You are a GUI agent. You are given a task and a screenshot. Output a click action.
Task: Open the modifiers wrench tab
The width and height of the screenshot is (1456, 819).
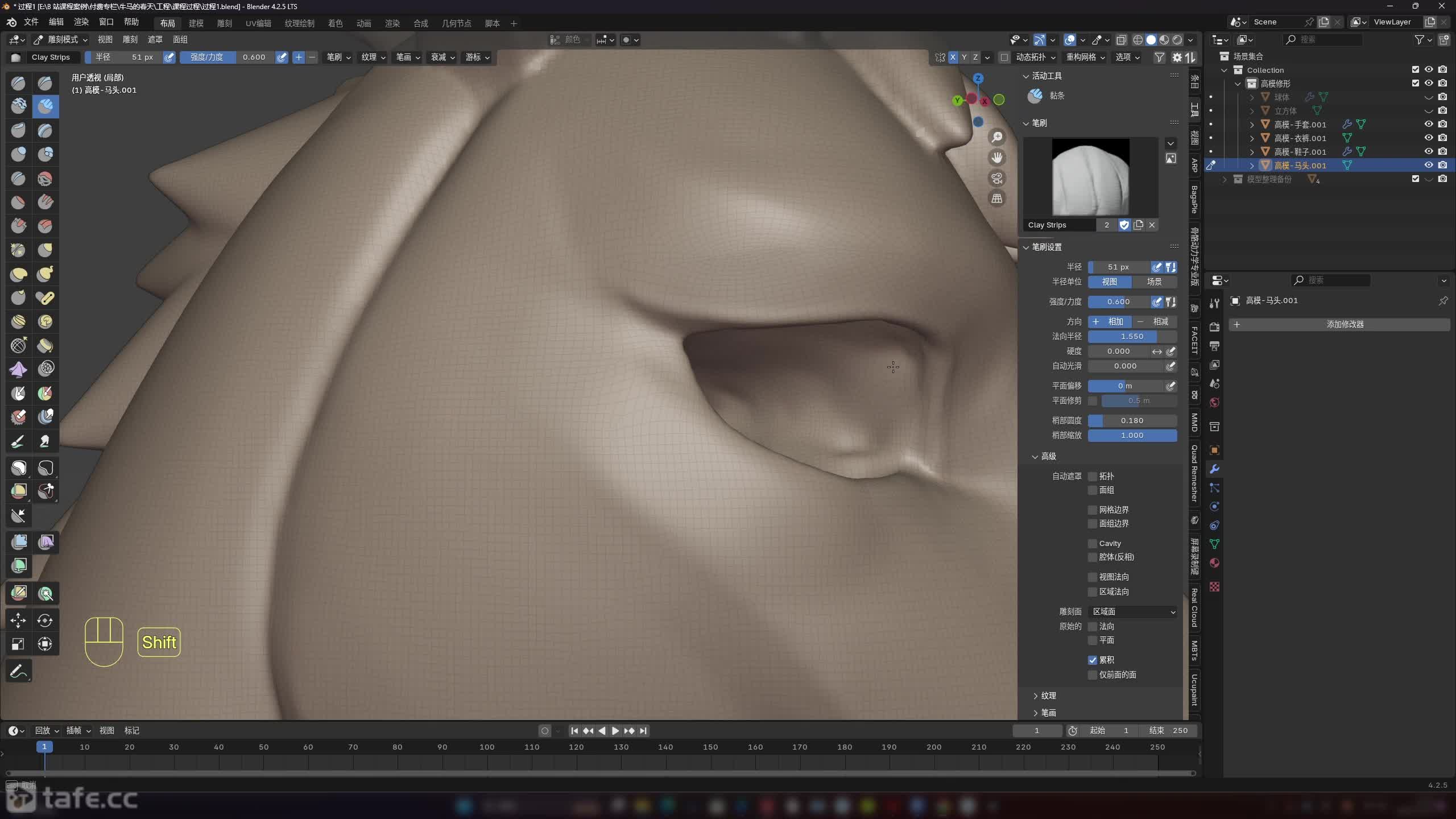coord(1214,469)
